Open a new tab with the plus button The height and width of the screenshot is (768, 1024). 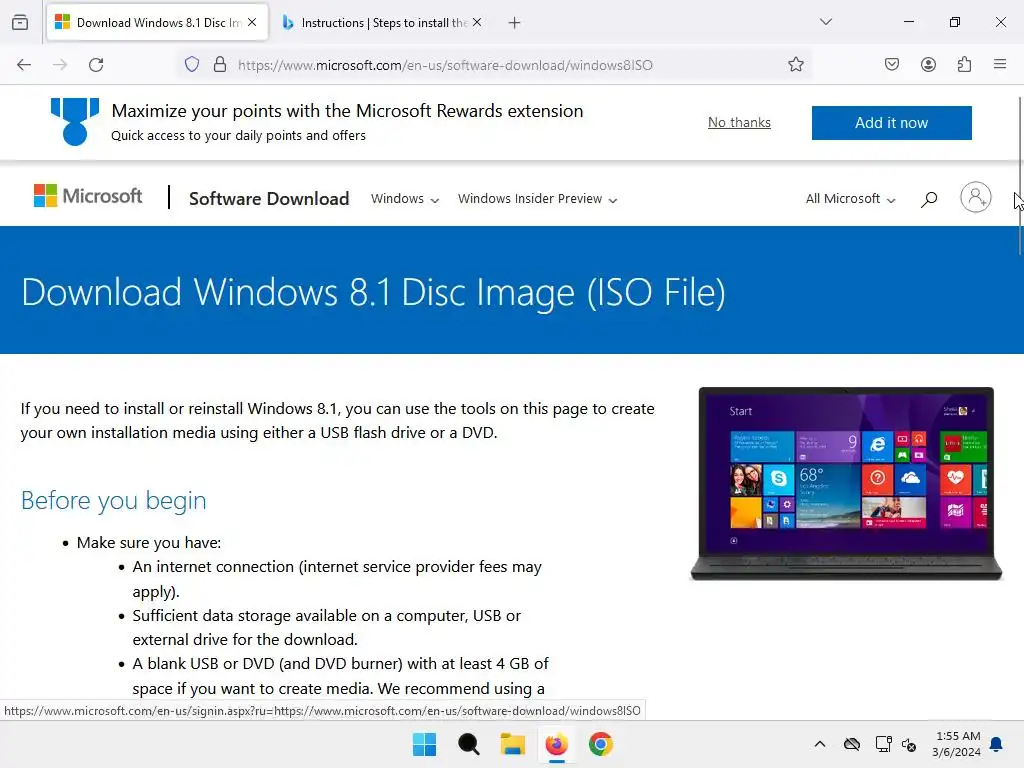point(515,23)
